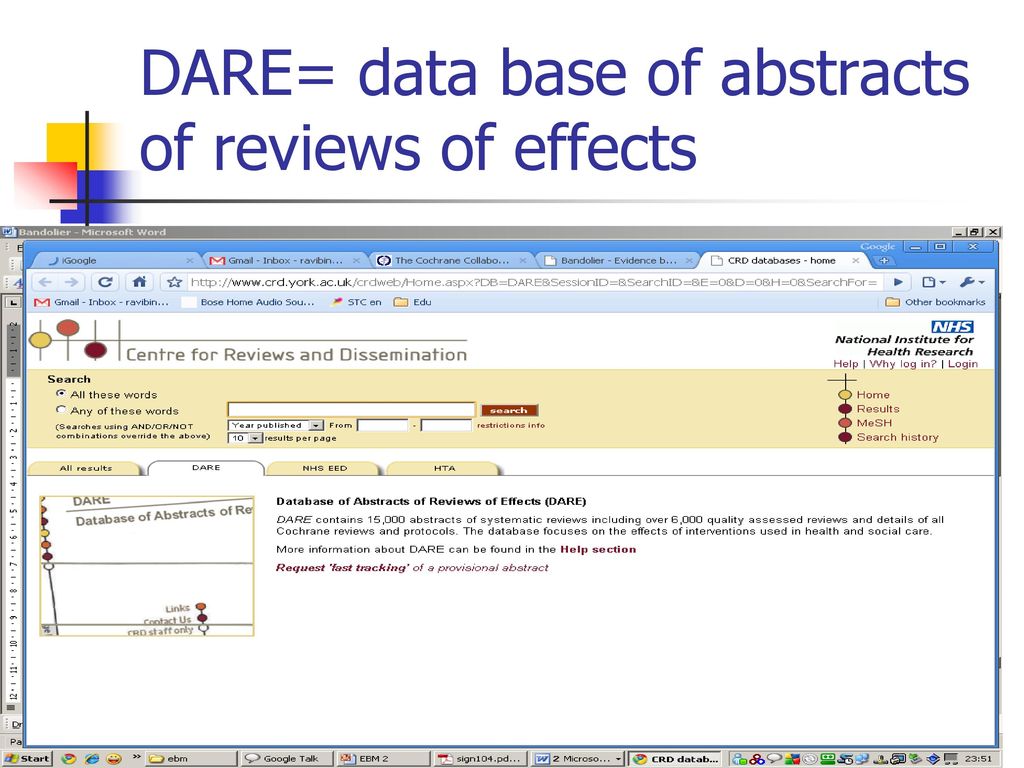Close the Gmail Inbox tab
This screenshot has height=768, width=1024.
tap(356, 261)
